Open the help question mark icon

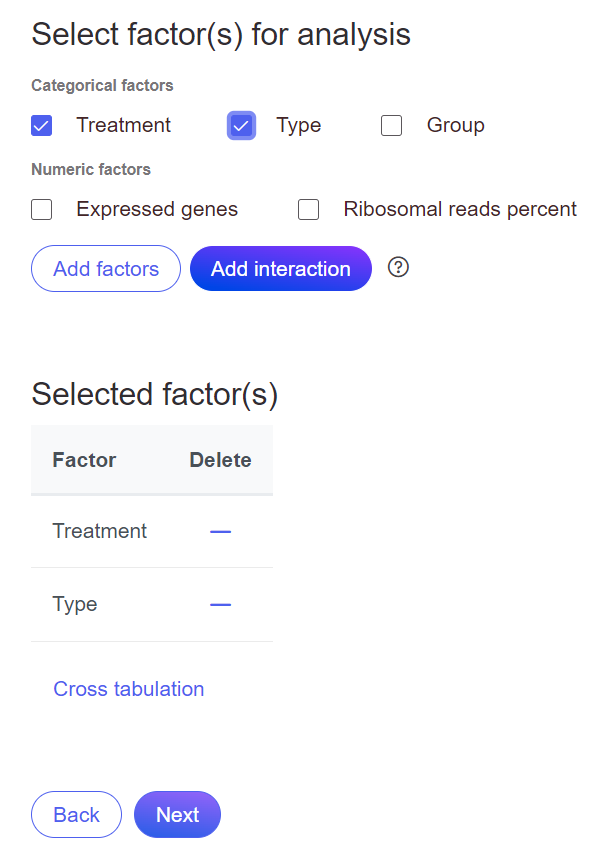point(398,267)
